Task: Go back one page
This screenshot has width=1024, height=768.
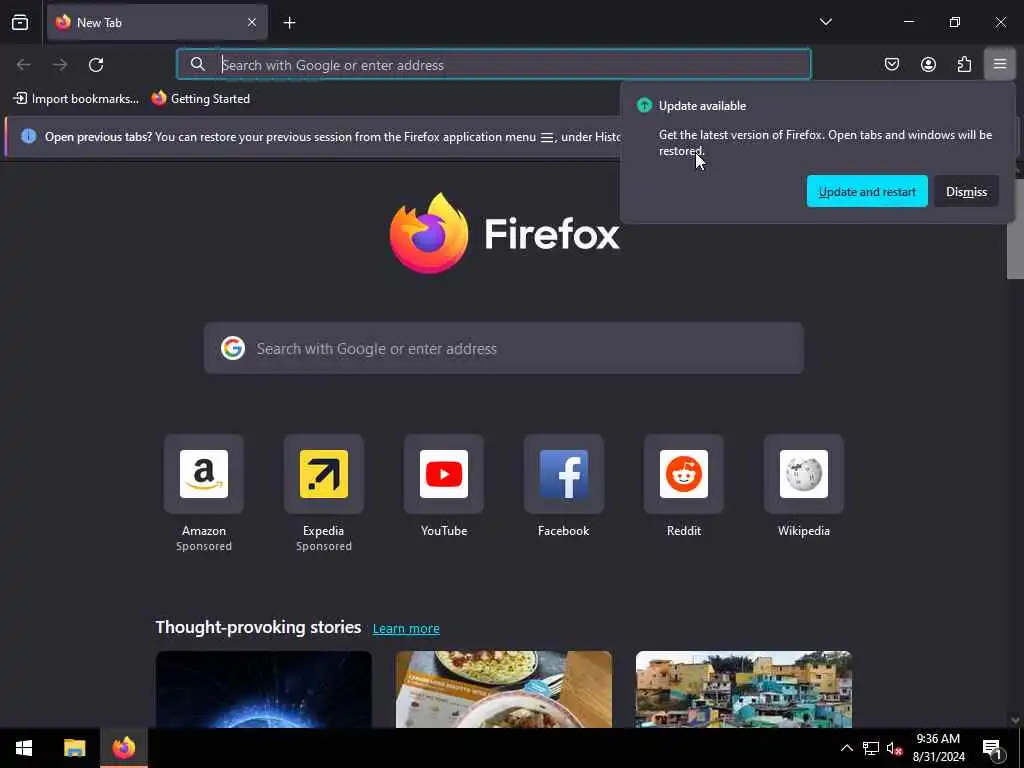Action: [24, 65]
